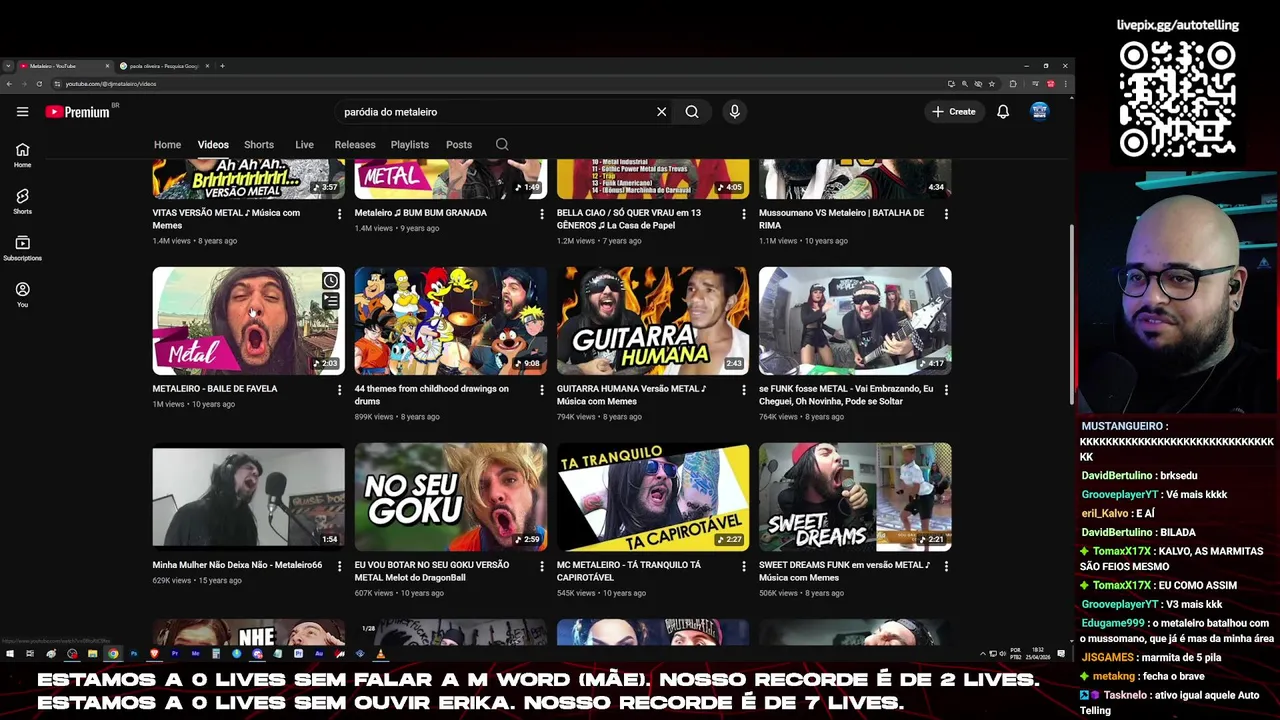Clear the search box with the X

(661, 112)
